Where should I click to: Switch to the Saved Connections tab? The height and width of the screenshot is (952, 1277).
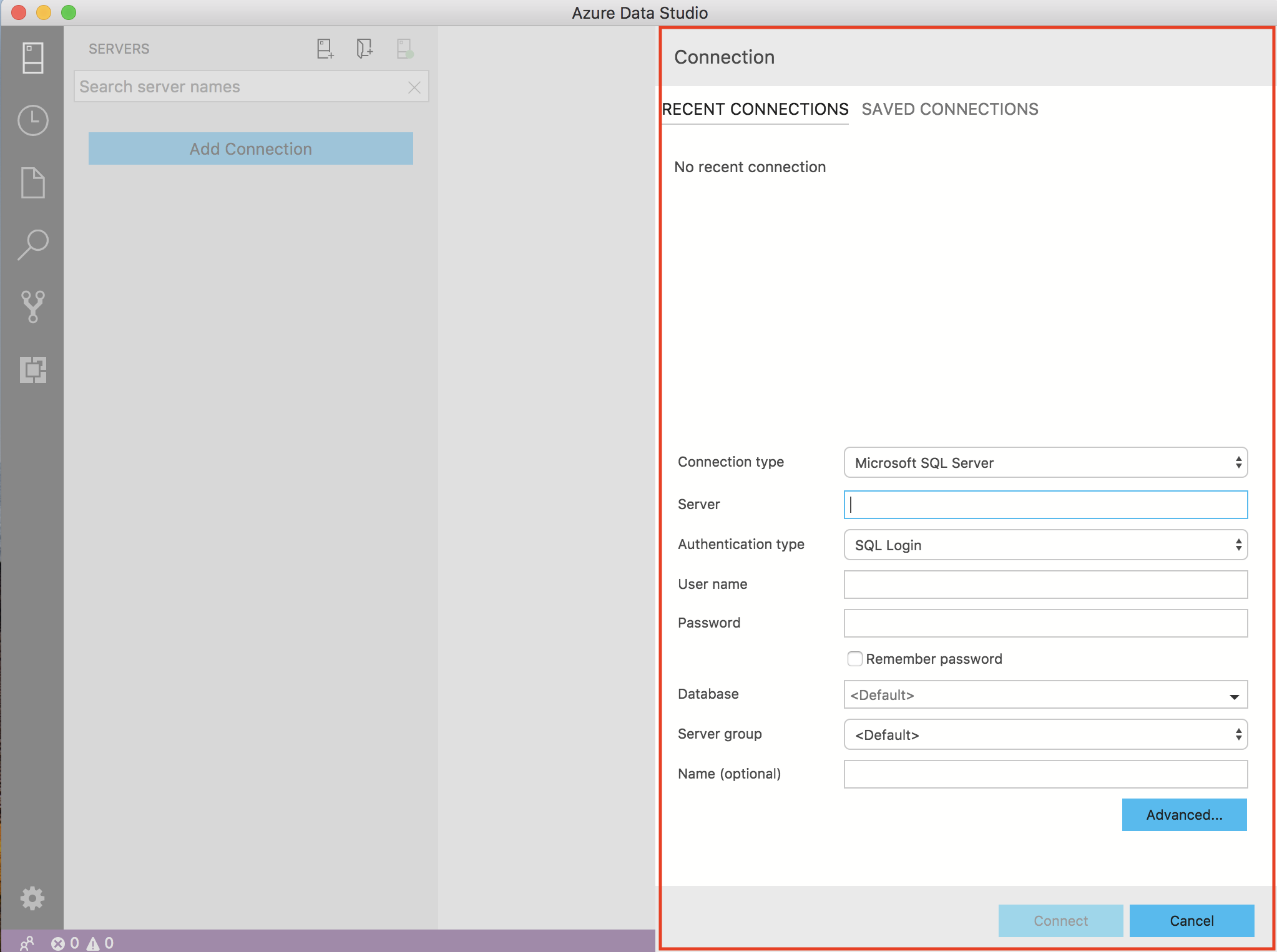[950, 109]
